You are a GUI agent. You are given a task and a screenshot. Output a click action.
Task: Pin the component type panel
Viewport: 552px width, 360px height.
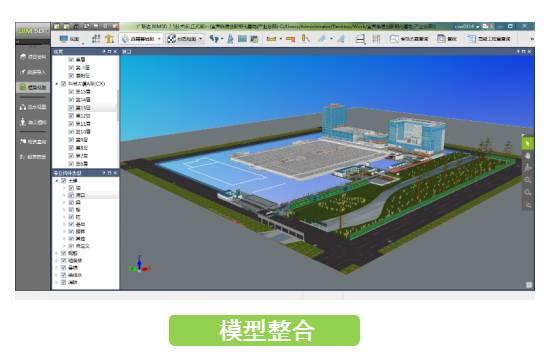(104, 173)
